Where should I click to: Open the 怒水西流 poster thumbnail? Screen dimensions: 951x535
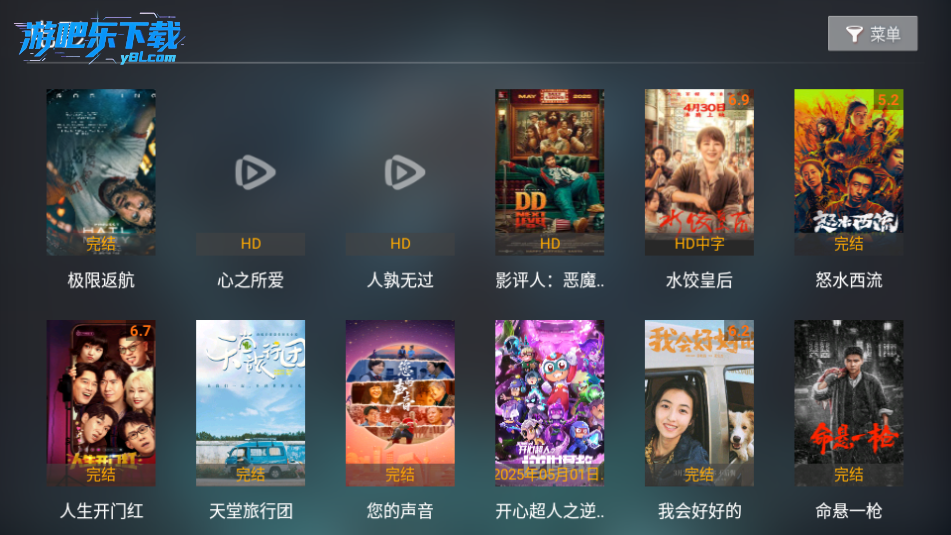tap(849, 172)
